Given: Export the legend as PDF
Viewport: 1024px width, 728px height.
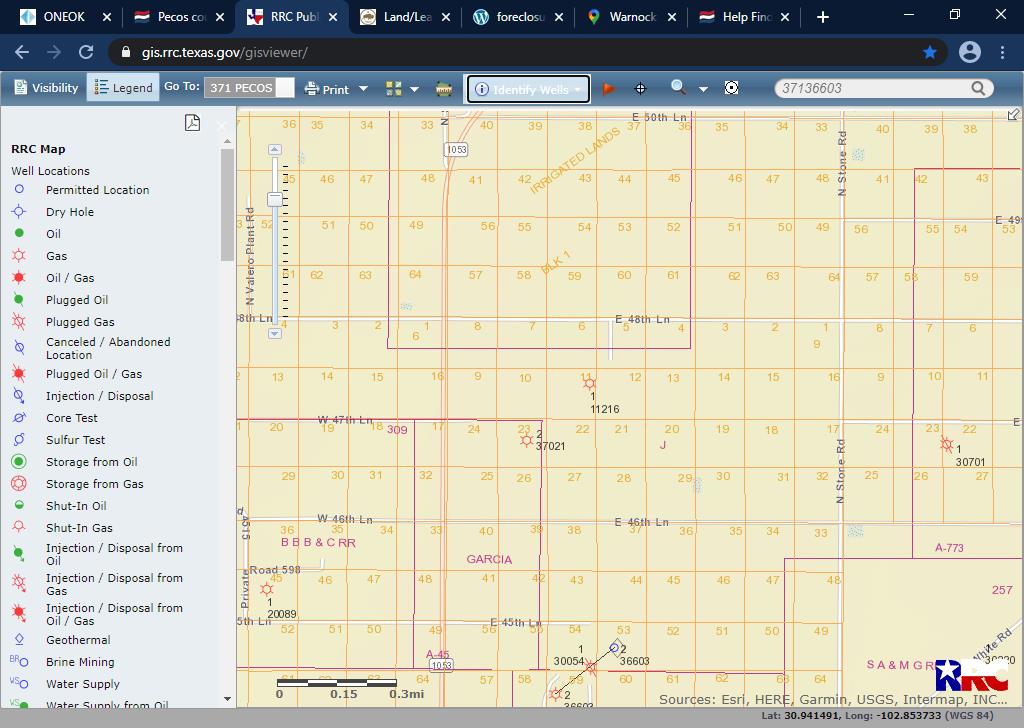Looking at the screenshot, I should pyautogui.click(x=192, y=123).
